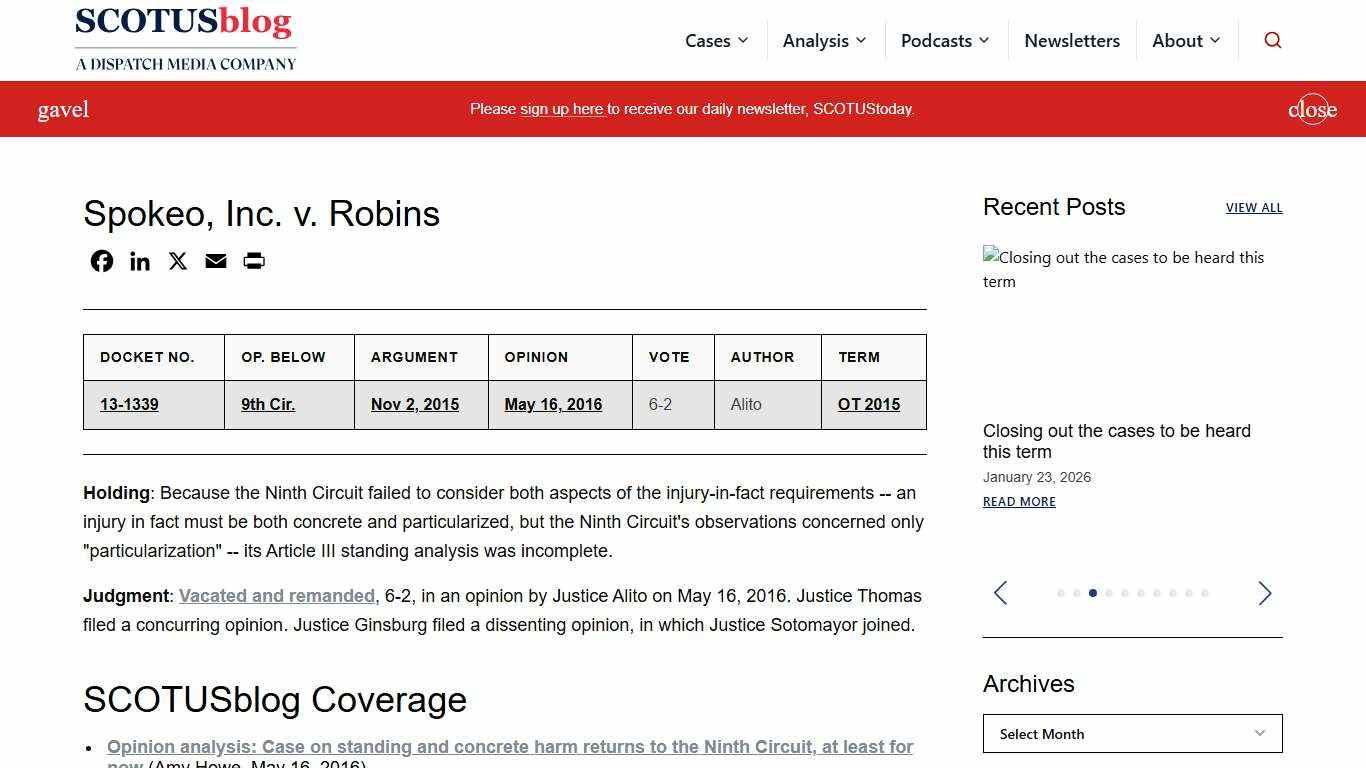Open the Nov 2, 2015 argument link
This screenshot has width=1366, height=768.
[x=414, y=404]
